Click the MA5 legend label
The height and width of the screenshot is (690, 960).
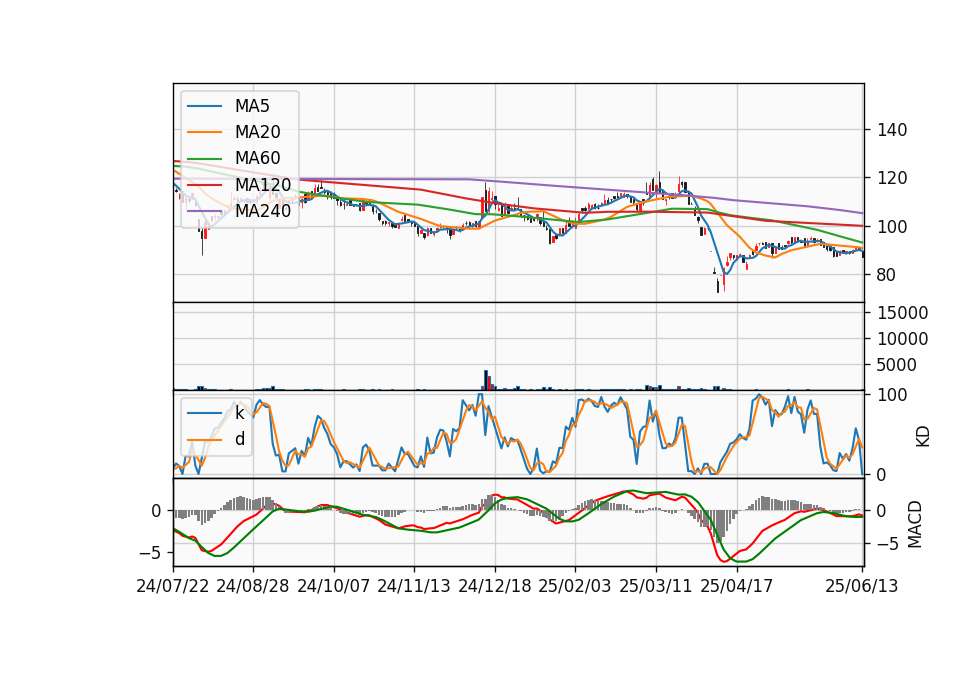tap(252, 106)
